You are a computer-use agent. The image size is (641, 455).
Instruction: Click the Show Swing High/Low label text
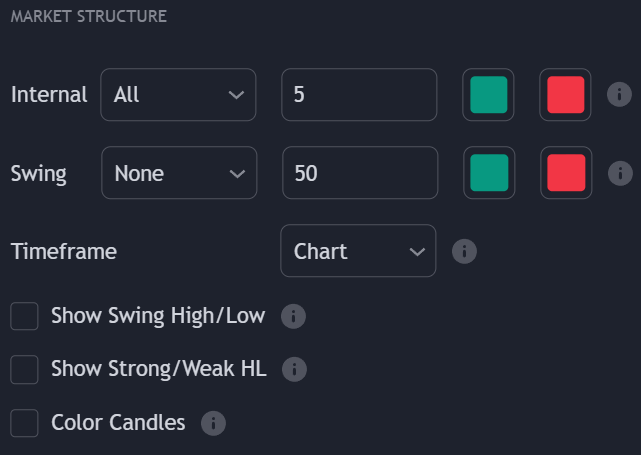158,316
